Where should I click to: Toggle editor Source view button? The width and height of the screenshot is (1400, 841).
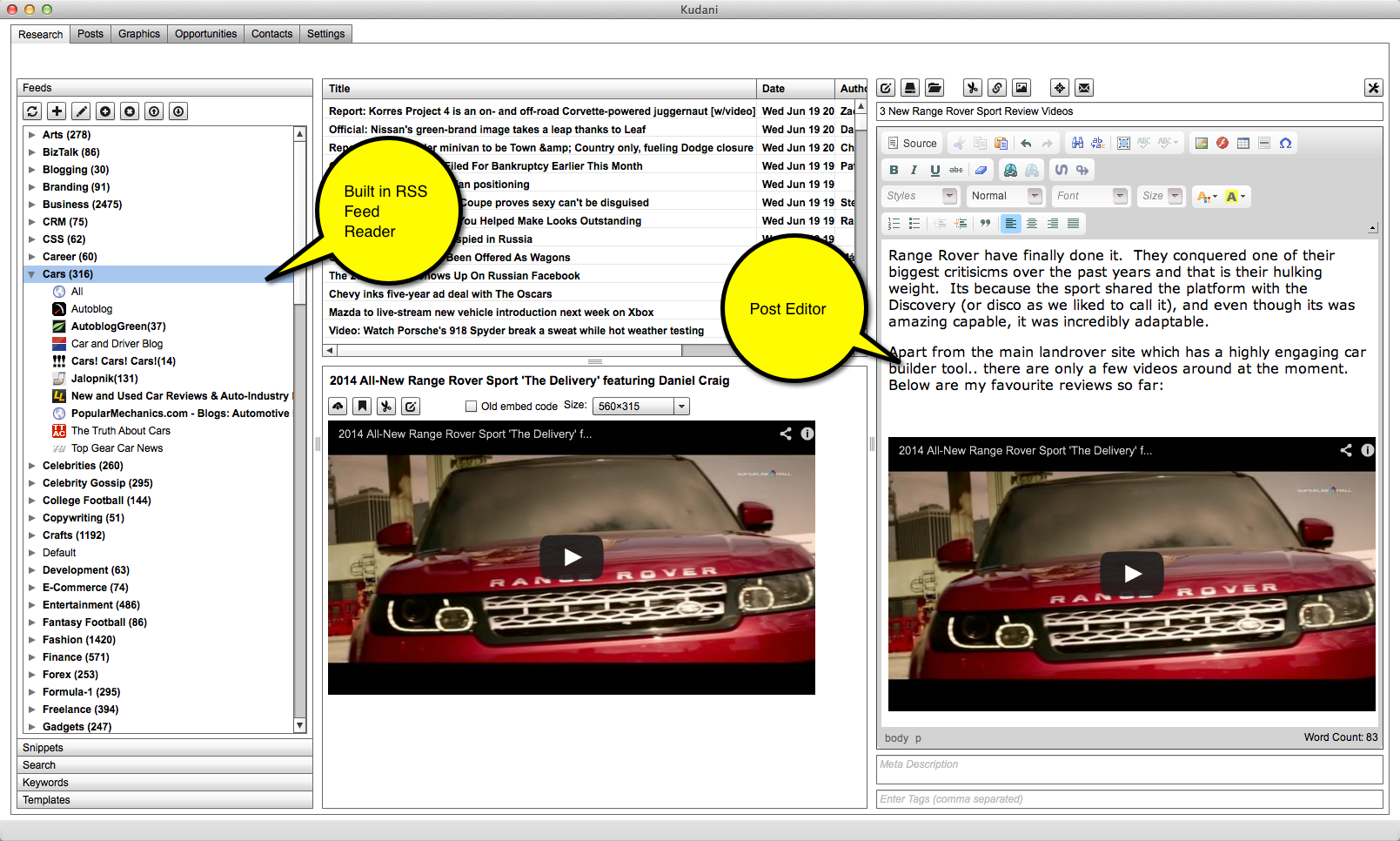[x=912, y=144]
